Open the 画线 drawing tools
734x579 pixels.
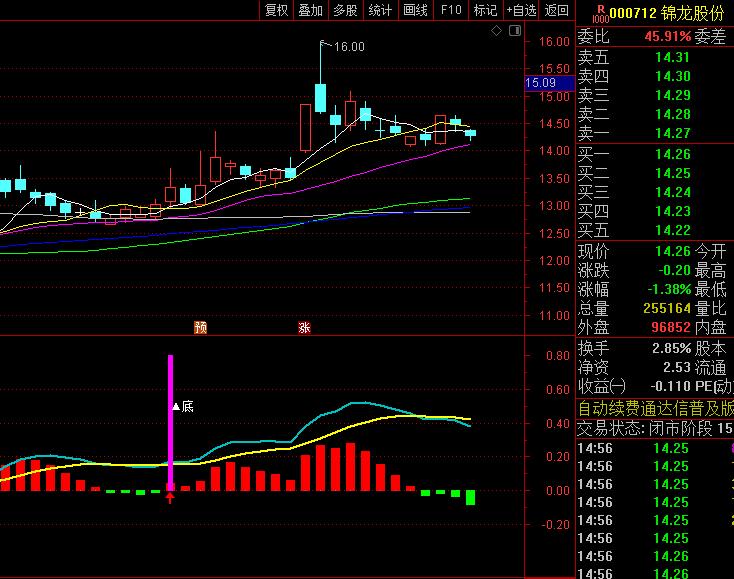pyautogui.click(x=415, y=10)
